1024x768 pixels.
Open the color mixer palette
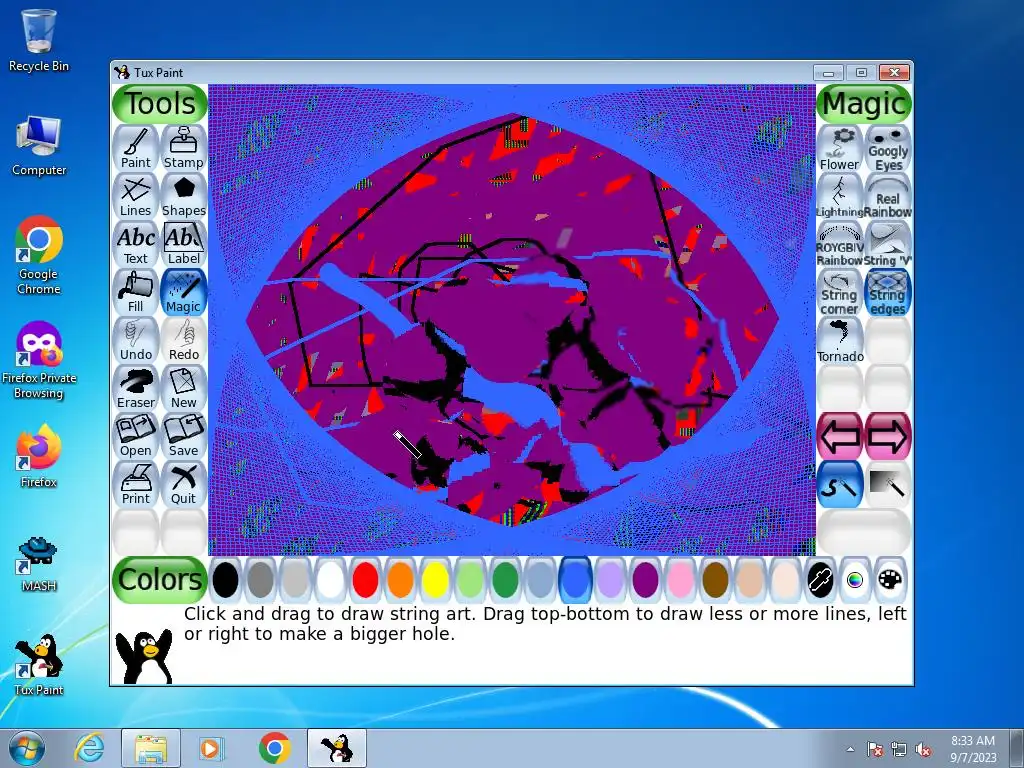(x=890, y=579)
